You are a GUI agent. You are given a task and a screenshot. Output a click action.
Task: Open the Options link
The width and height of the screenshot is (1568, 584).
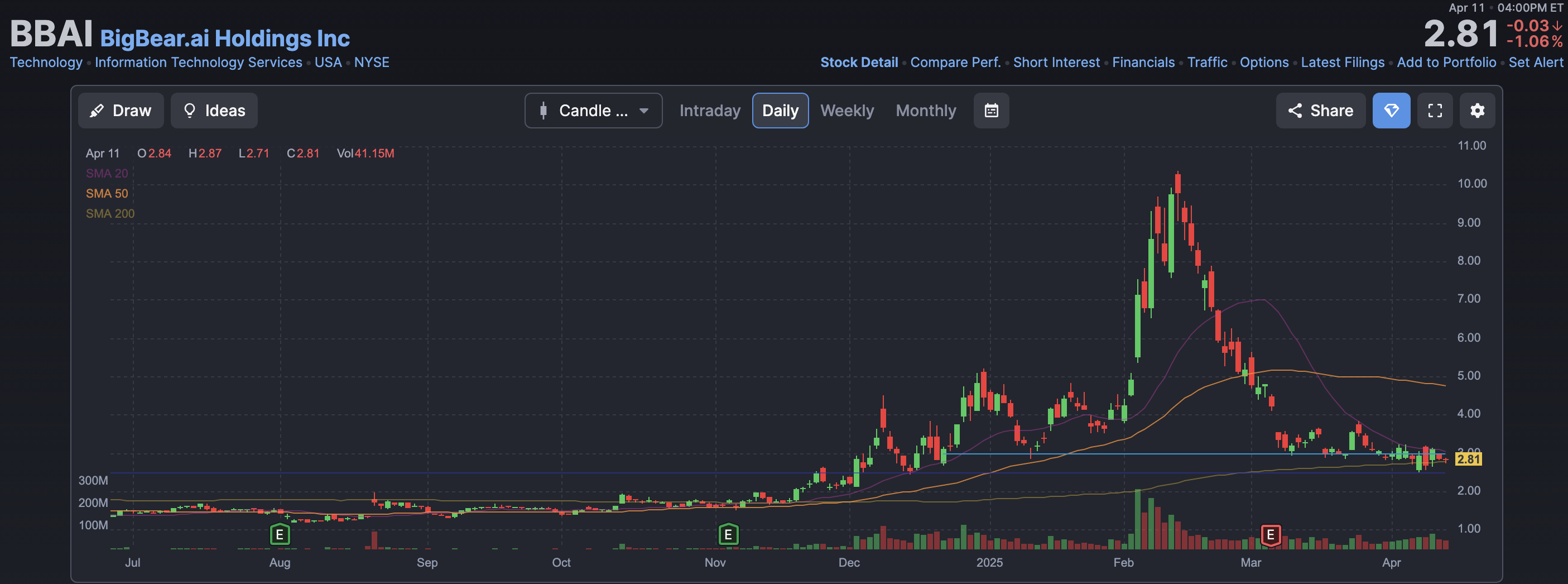1264,62
